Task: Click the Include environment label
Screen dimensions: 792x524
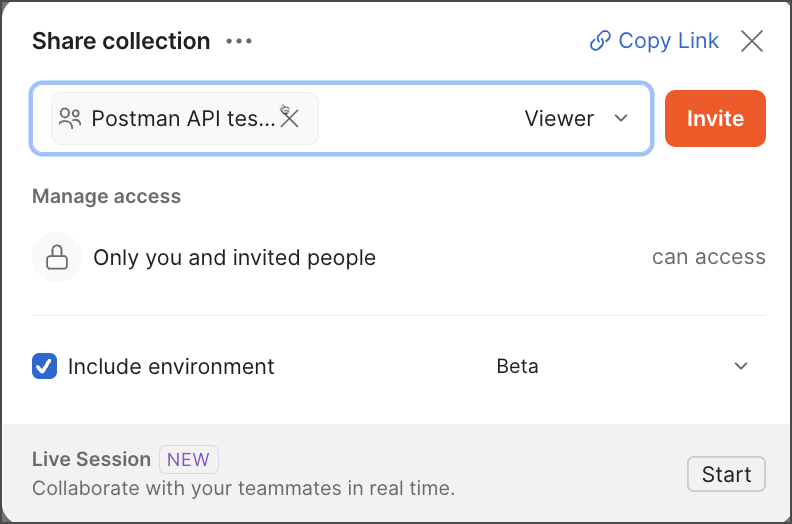Action: coord(171,367)
